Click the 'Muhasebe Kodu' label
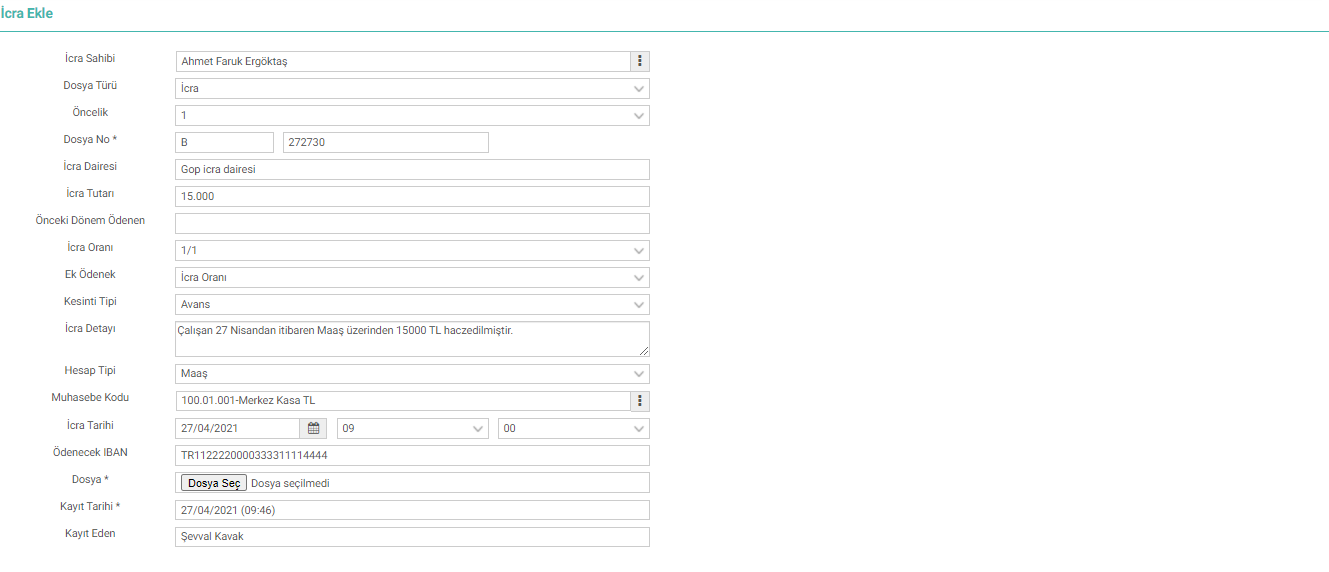 [x=90, y=398]
